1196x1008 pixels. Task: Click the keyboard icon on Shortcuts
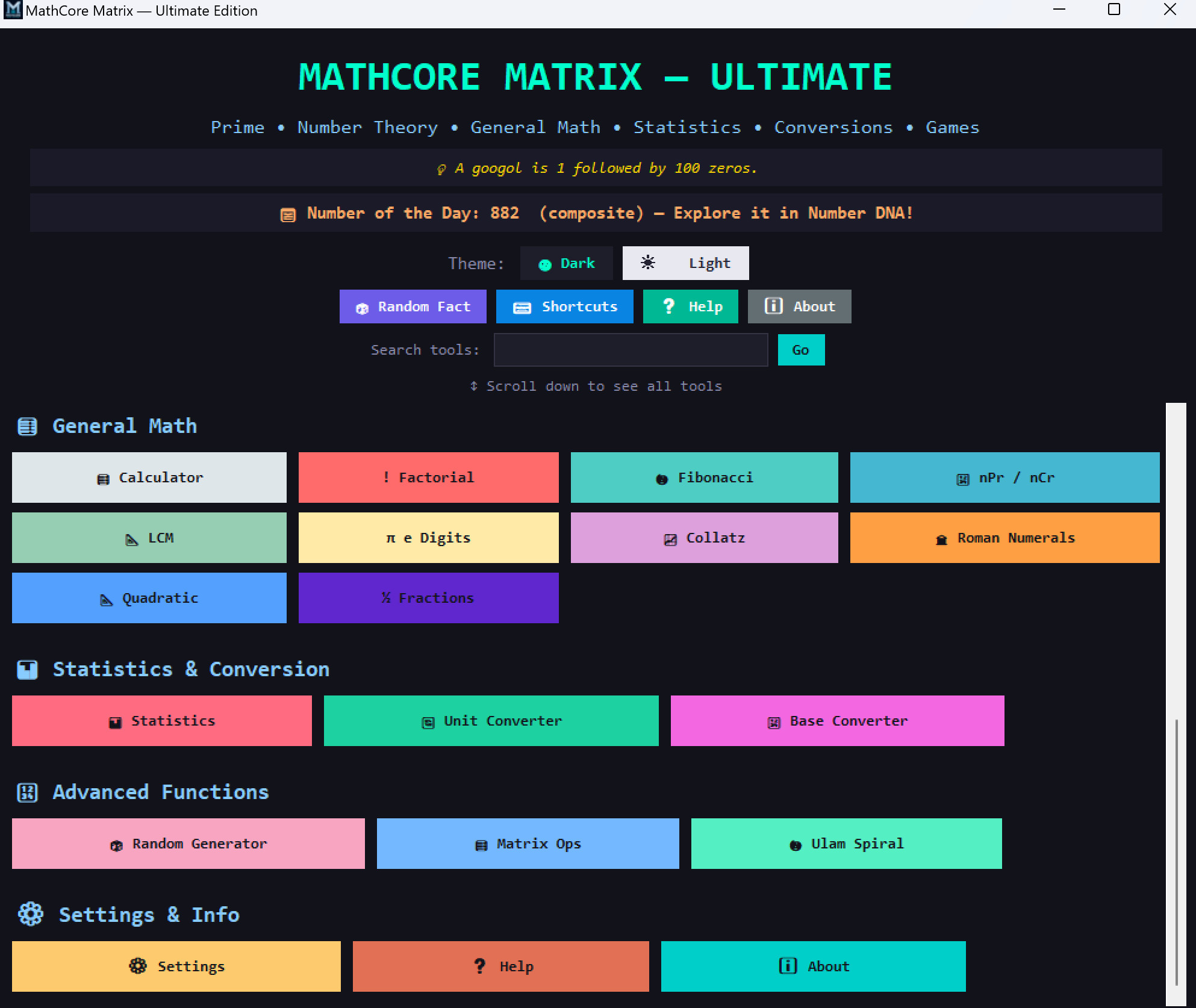coord(522,308)
